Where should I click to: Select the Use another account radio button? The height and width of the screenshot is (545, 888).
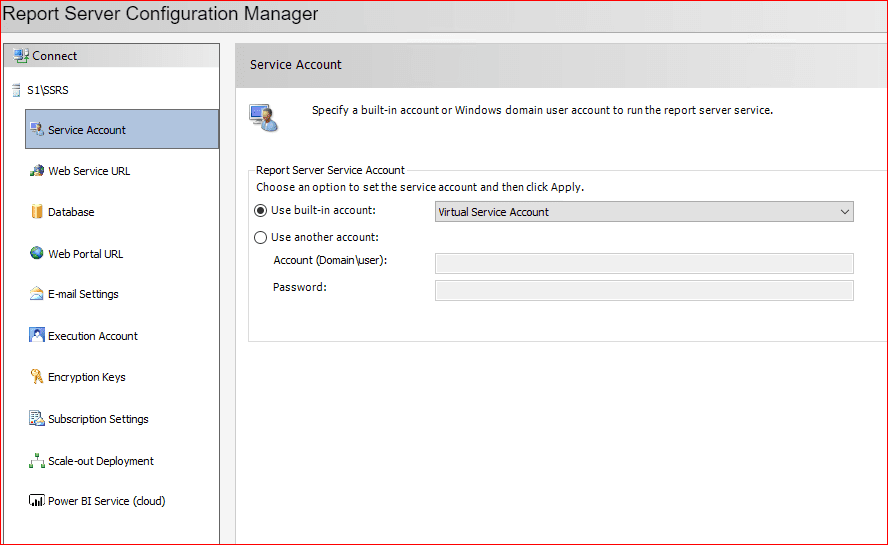click(x=261, y=238)
